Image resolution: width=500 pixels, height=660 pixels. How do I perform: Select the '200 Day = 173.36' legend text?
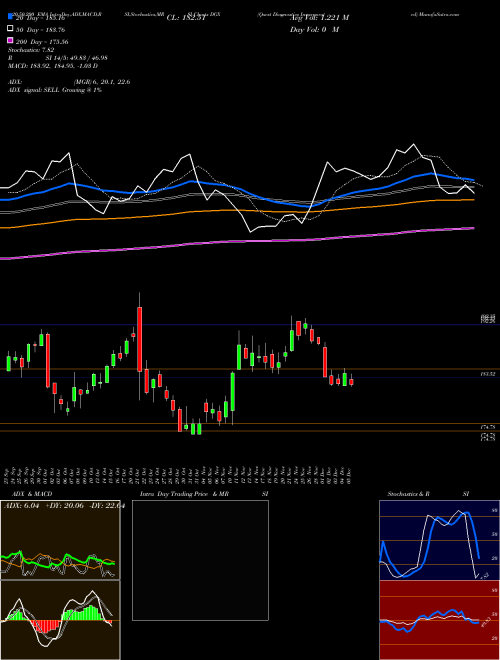(42, 42)
